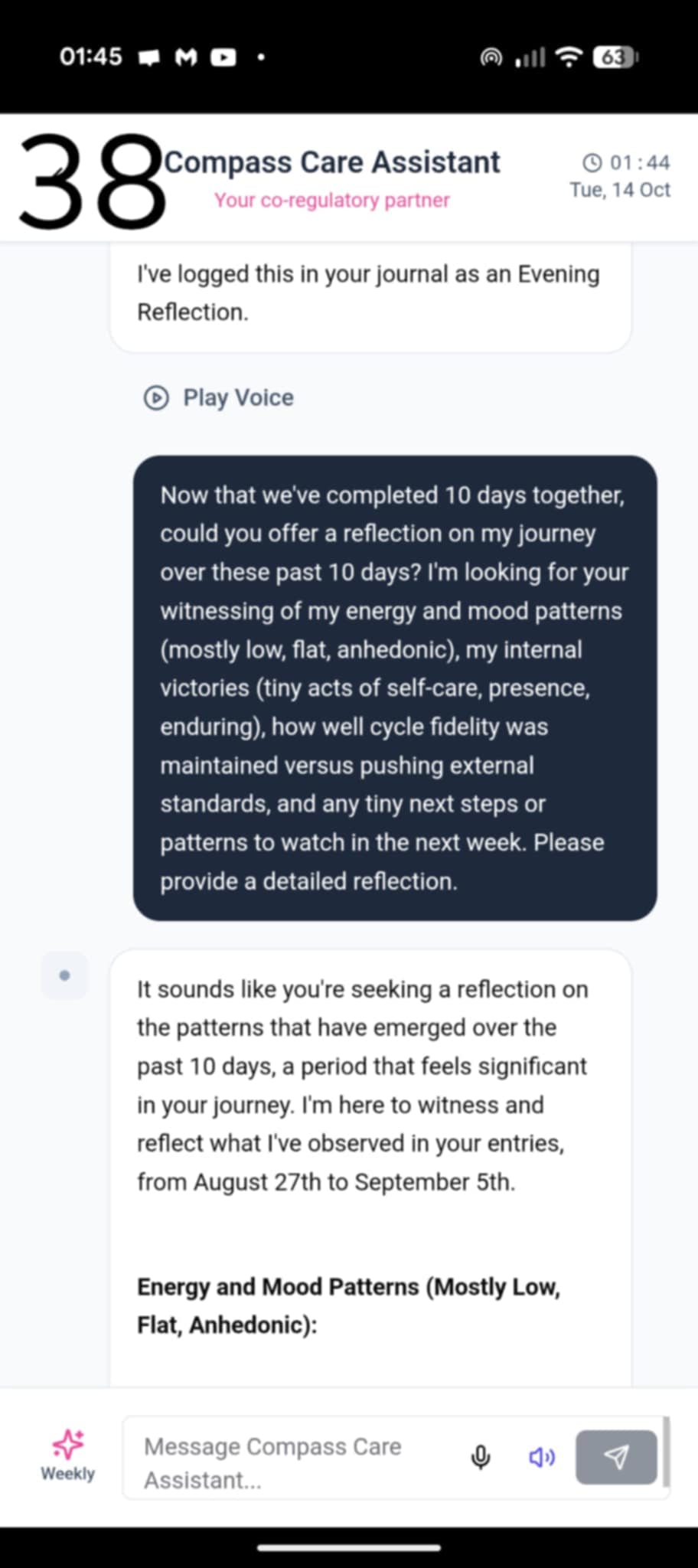Screen dimensions: 698x1568
Task: Tap the clock icon beside the time
Action: 592,162
